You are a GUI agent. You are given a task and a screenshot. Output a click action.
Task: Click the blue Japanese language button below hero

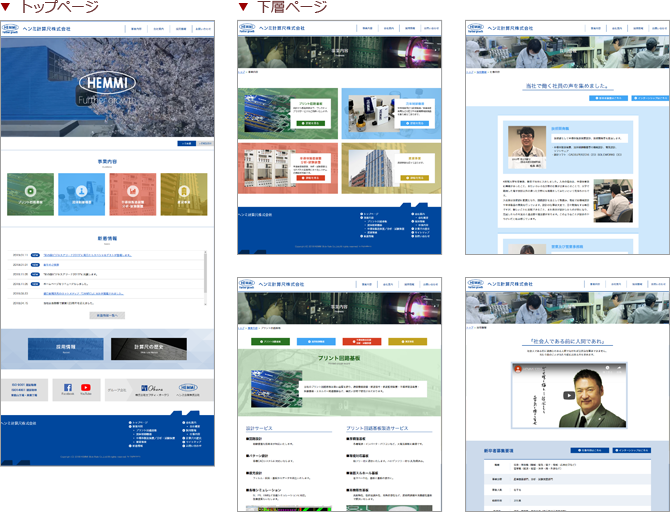click(186, 143)
